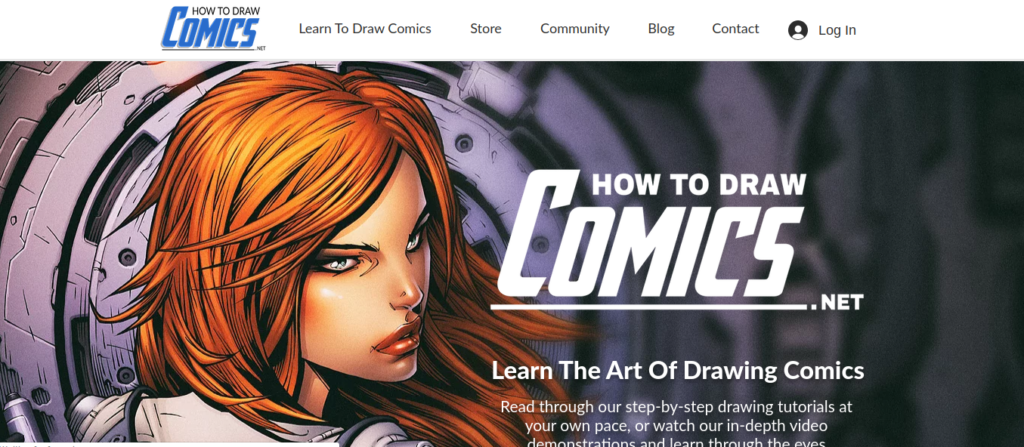This screenshot has height=447, width=1024.
Task: Click the Learn The Art Of Drawing Comics heading
Action: (x=678, y=371)
